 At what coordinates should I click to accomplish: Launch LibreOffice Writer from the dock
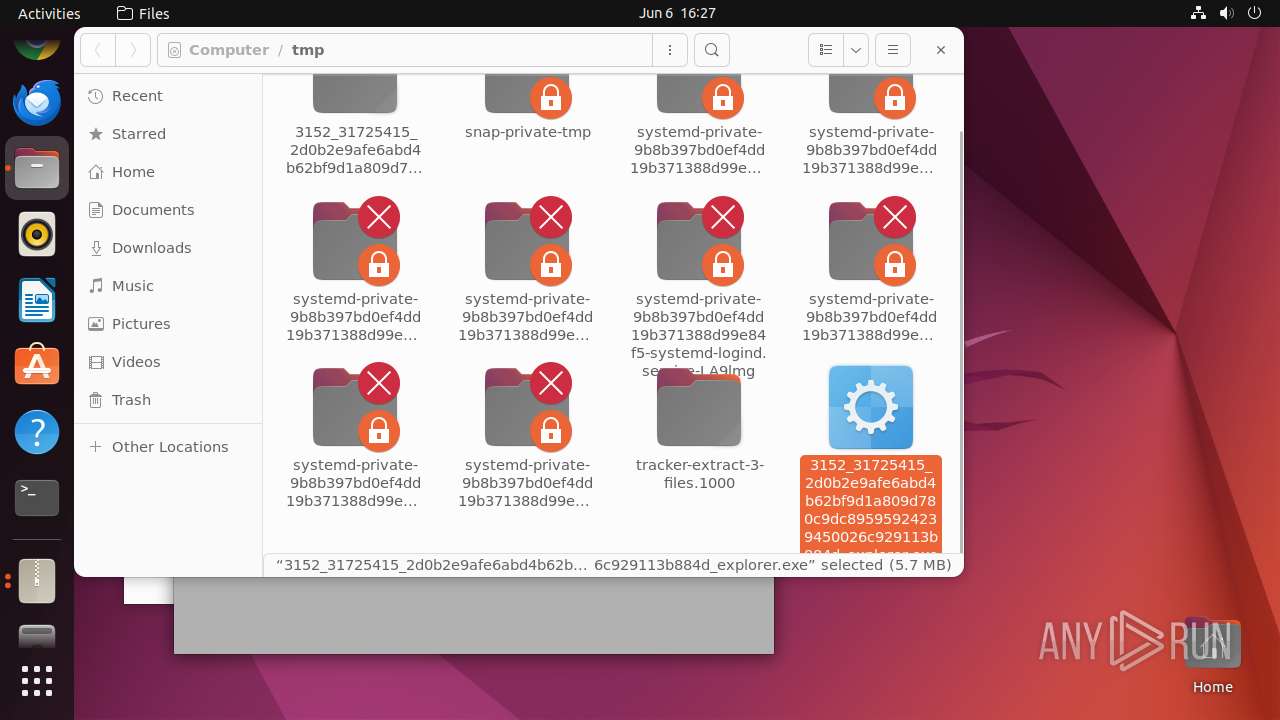coord(37,300)
